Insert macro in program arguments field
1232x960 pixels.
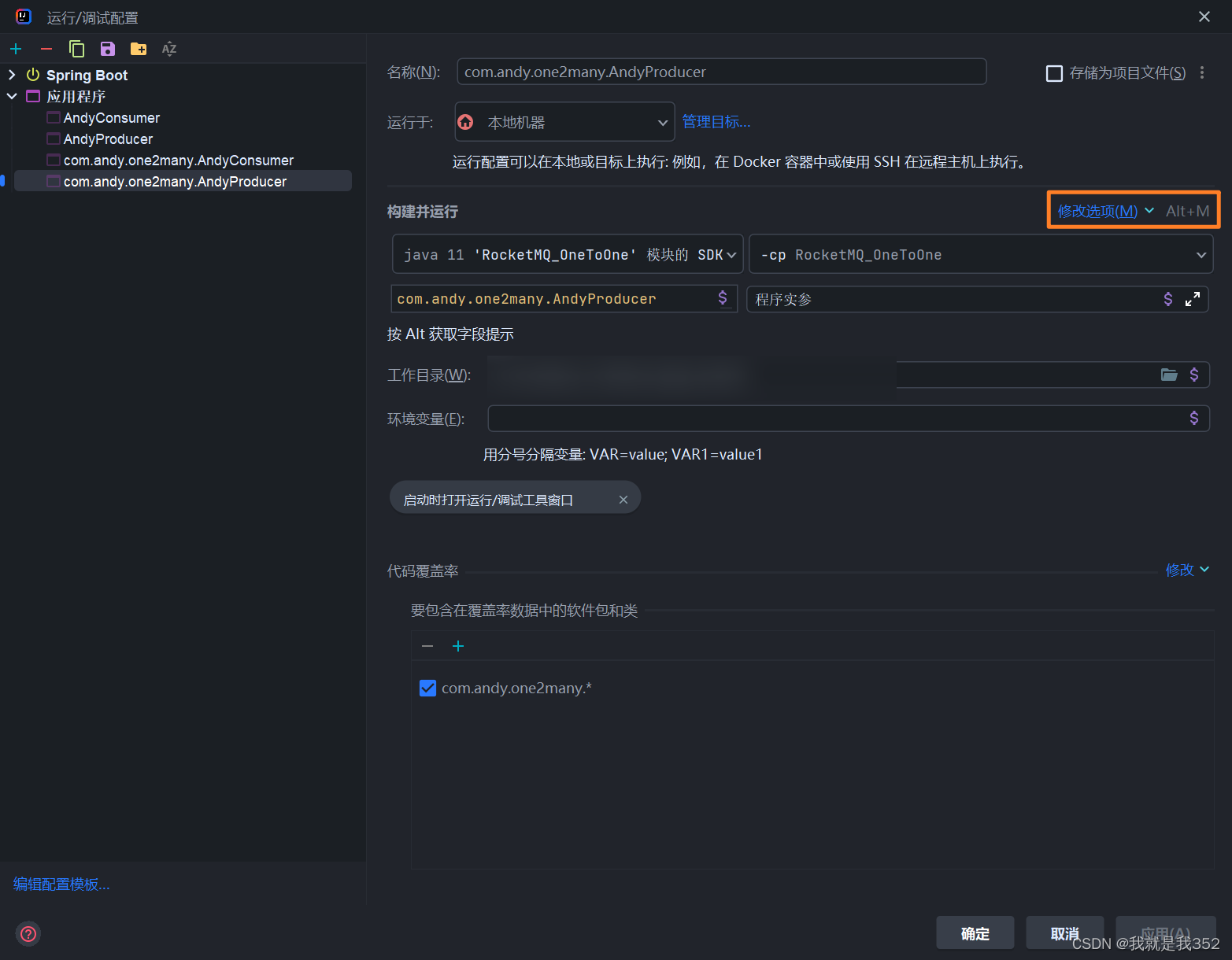(x=1168, y=299)
